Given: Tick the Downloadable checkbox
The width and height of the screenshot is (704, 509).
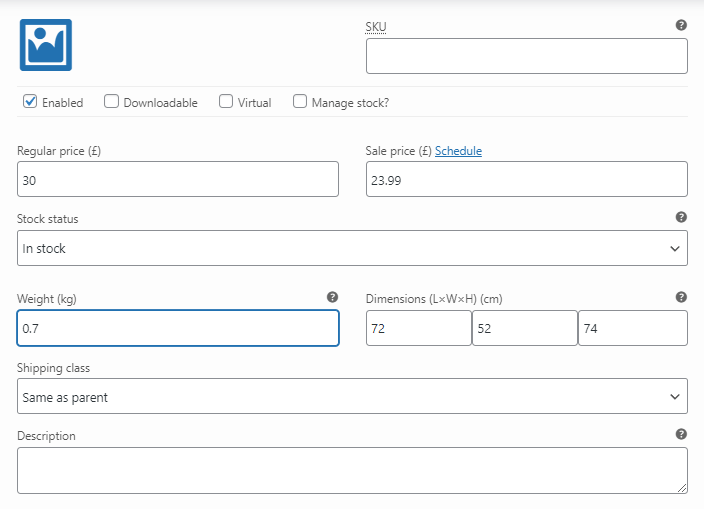Looking at the screenshot, I should point(112,101).
